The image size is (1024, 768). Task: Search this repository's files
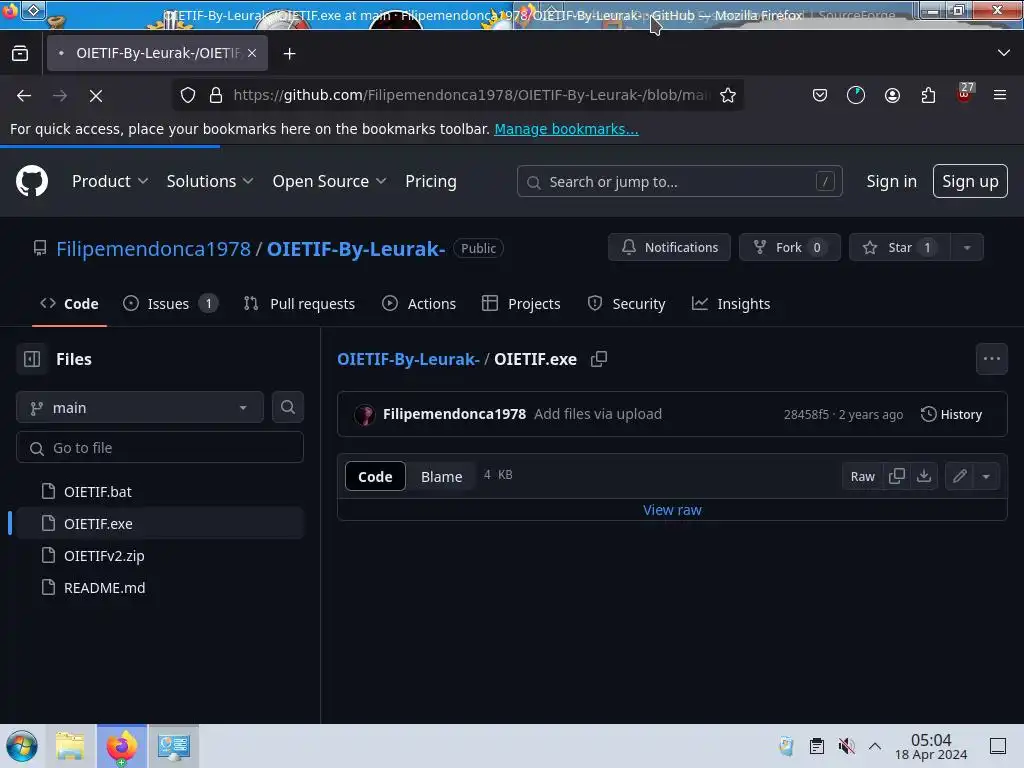287,407
